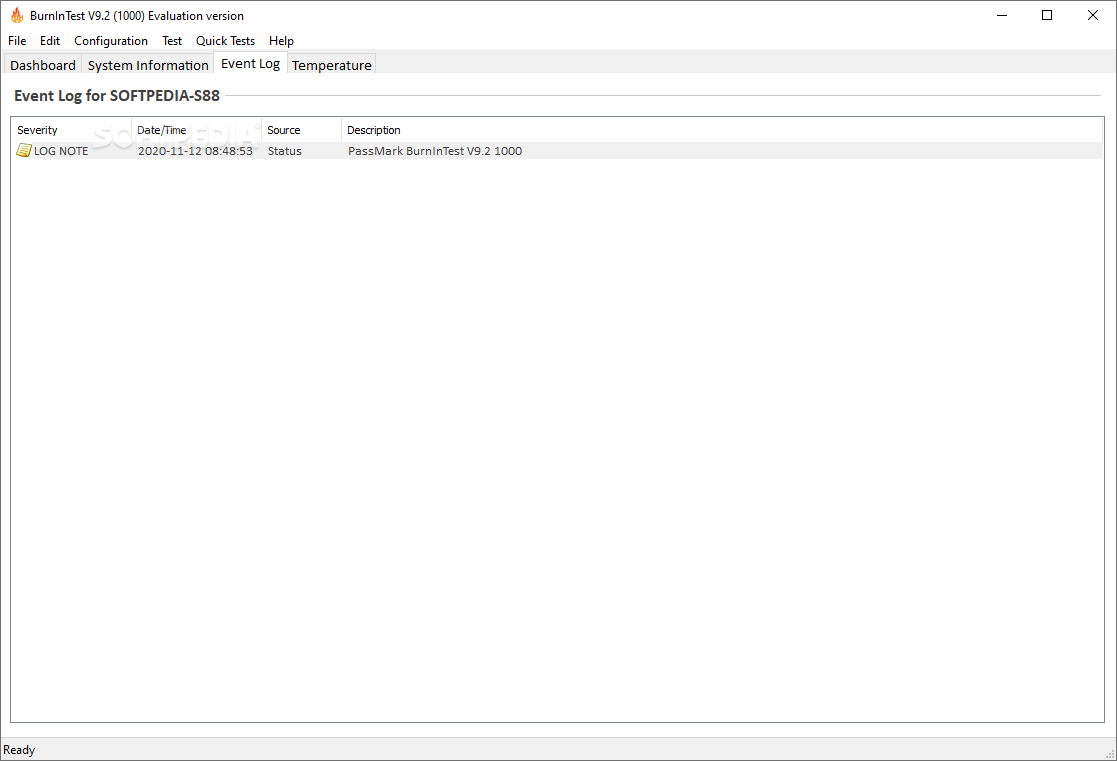Image resolution: width=1117 pixels, height=761 pixels.
Task: Switch to the Dashboard tab
Action: point(43,65)
